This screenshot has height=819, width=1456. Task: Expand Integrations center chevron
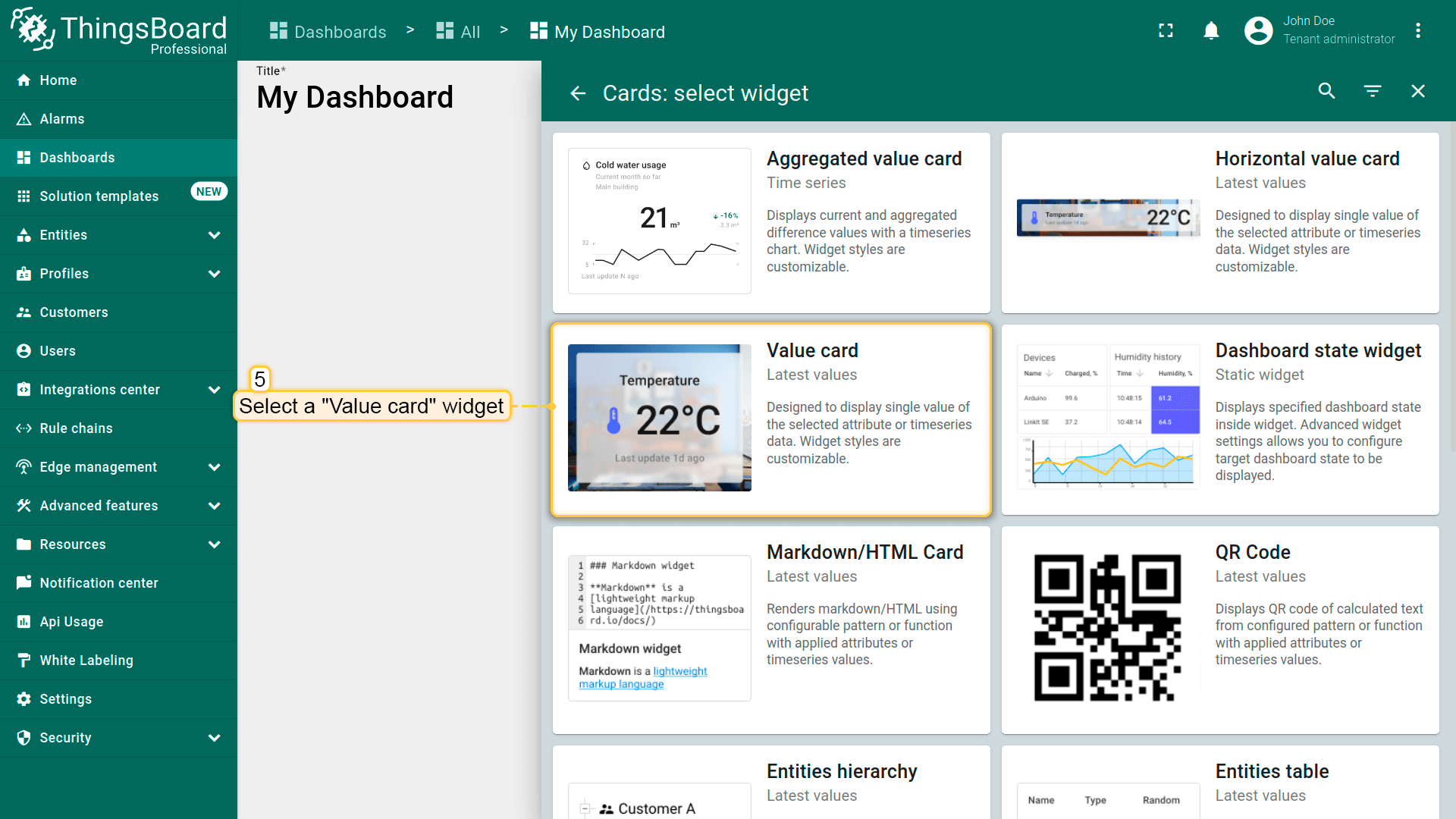tap(214, 390)
